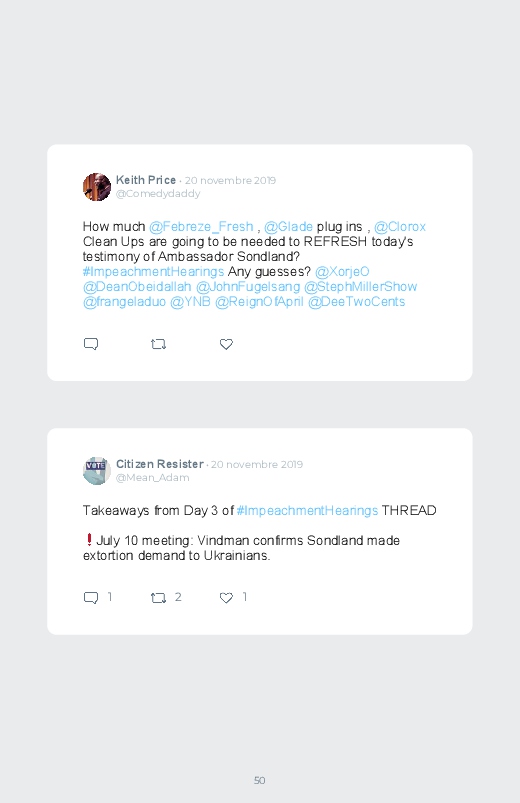Click retweet icon on Keith Price tweet

tap(158, 344)
